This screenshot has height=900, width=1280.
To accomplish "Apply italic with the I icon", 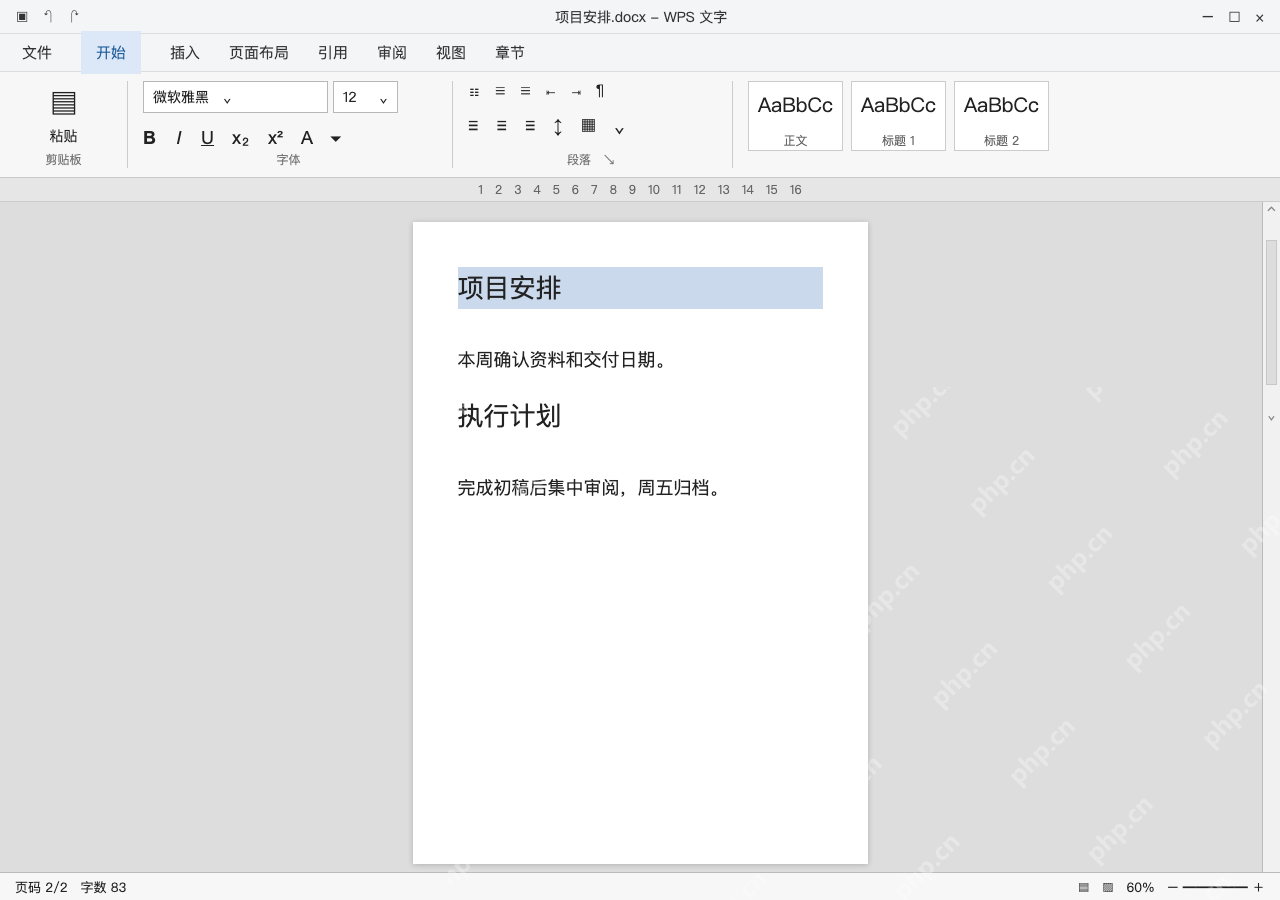I will [179, 138].
